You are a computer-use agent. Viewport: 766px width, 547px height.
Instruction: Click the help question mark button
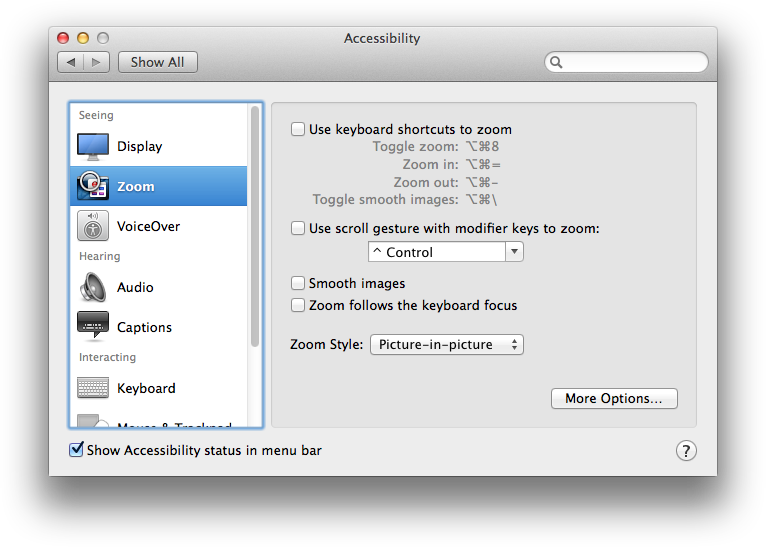(x=686, y=451)
